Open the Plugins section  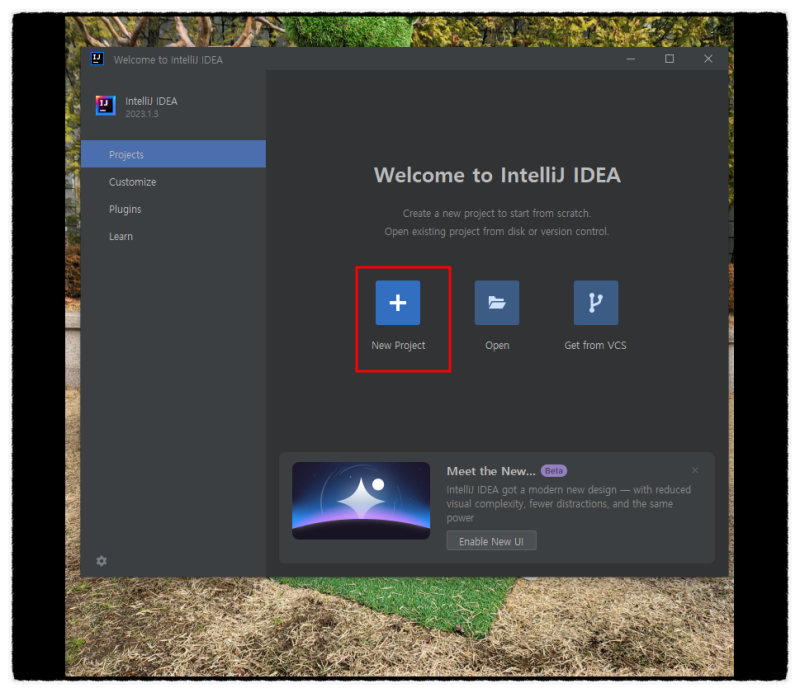125,209
